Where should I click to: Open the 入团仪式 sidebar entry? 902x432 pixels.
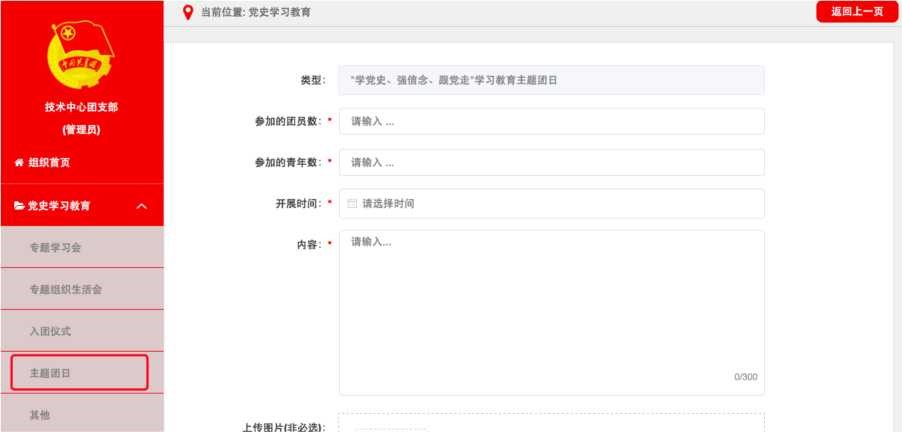point(50,330)
